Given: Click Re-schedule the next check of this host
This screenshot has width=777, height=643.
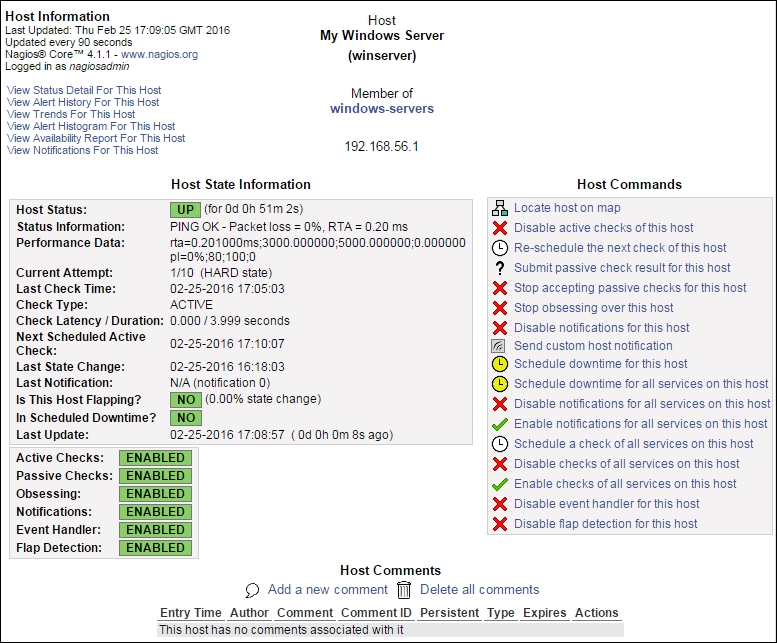Looking at the screenshot, I should click(x=620, y=248).
